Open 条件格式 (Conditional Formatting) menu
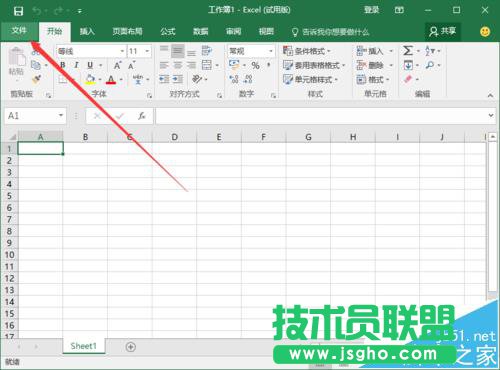Viewport: 500px width, 370px height. pos(306,51)
